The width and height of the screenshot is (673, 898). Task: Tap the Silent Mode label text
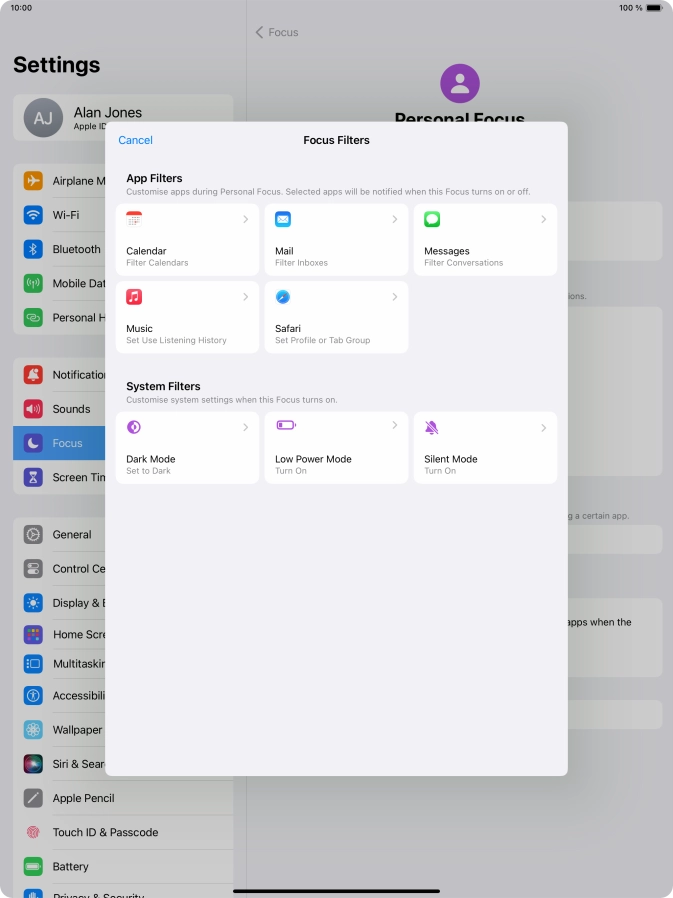[x=451, y=459]
